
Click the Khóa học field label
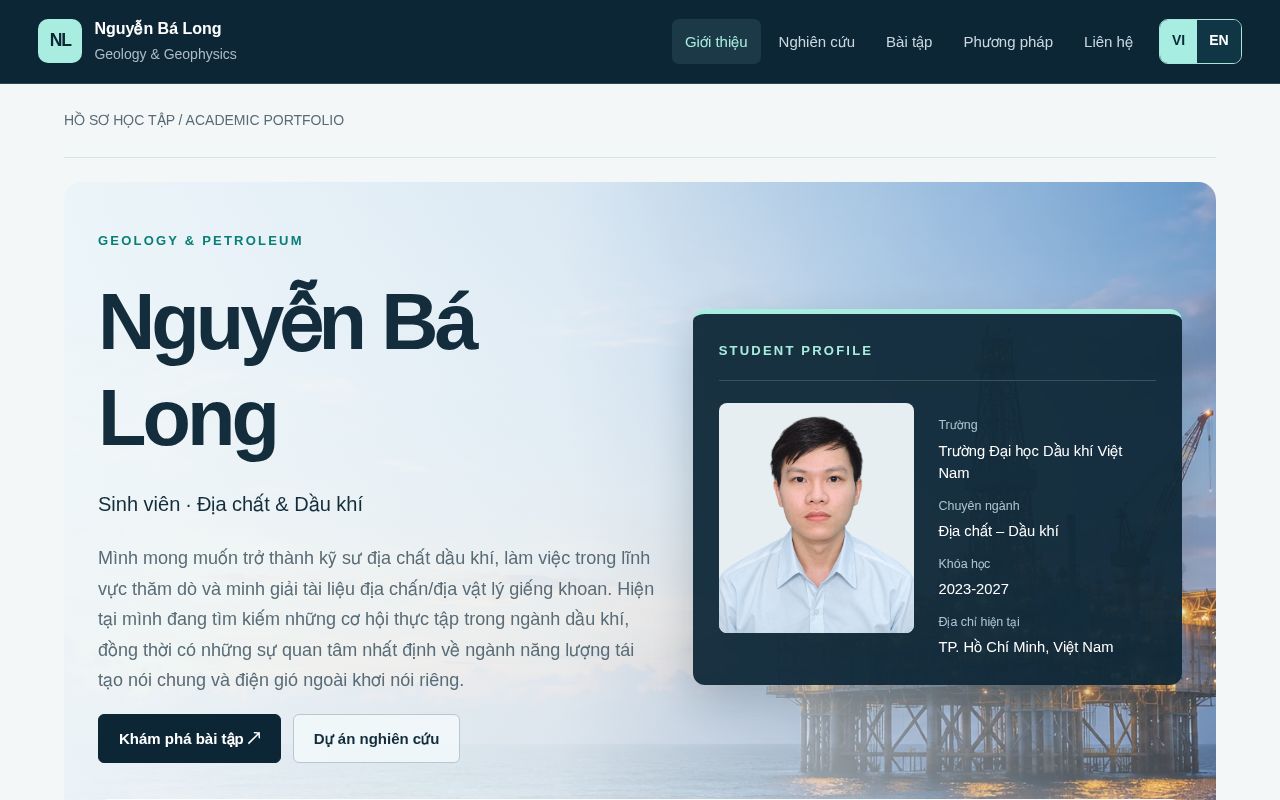tap(964, 563)
